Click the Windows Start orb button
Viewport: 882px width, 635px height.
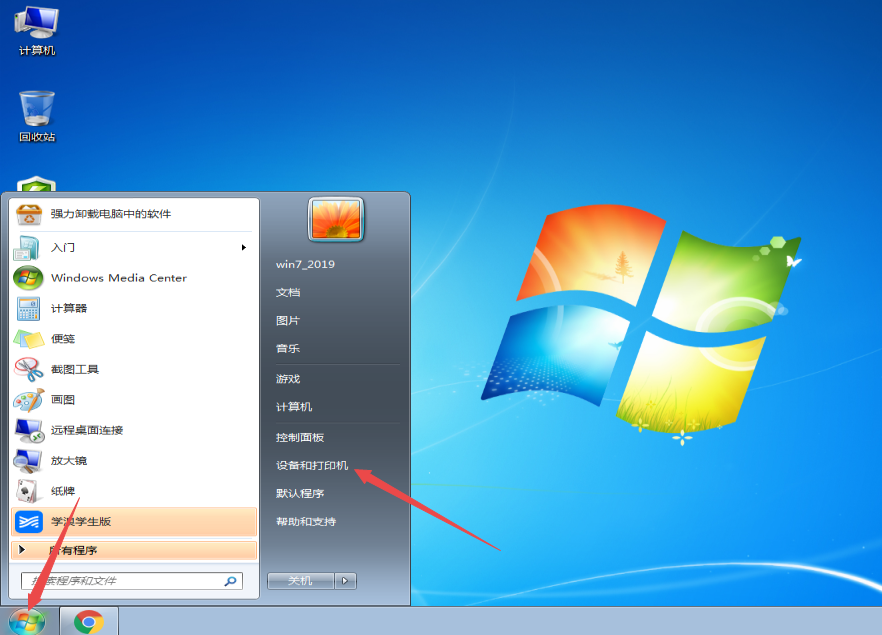point(26,620)
